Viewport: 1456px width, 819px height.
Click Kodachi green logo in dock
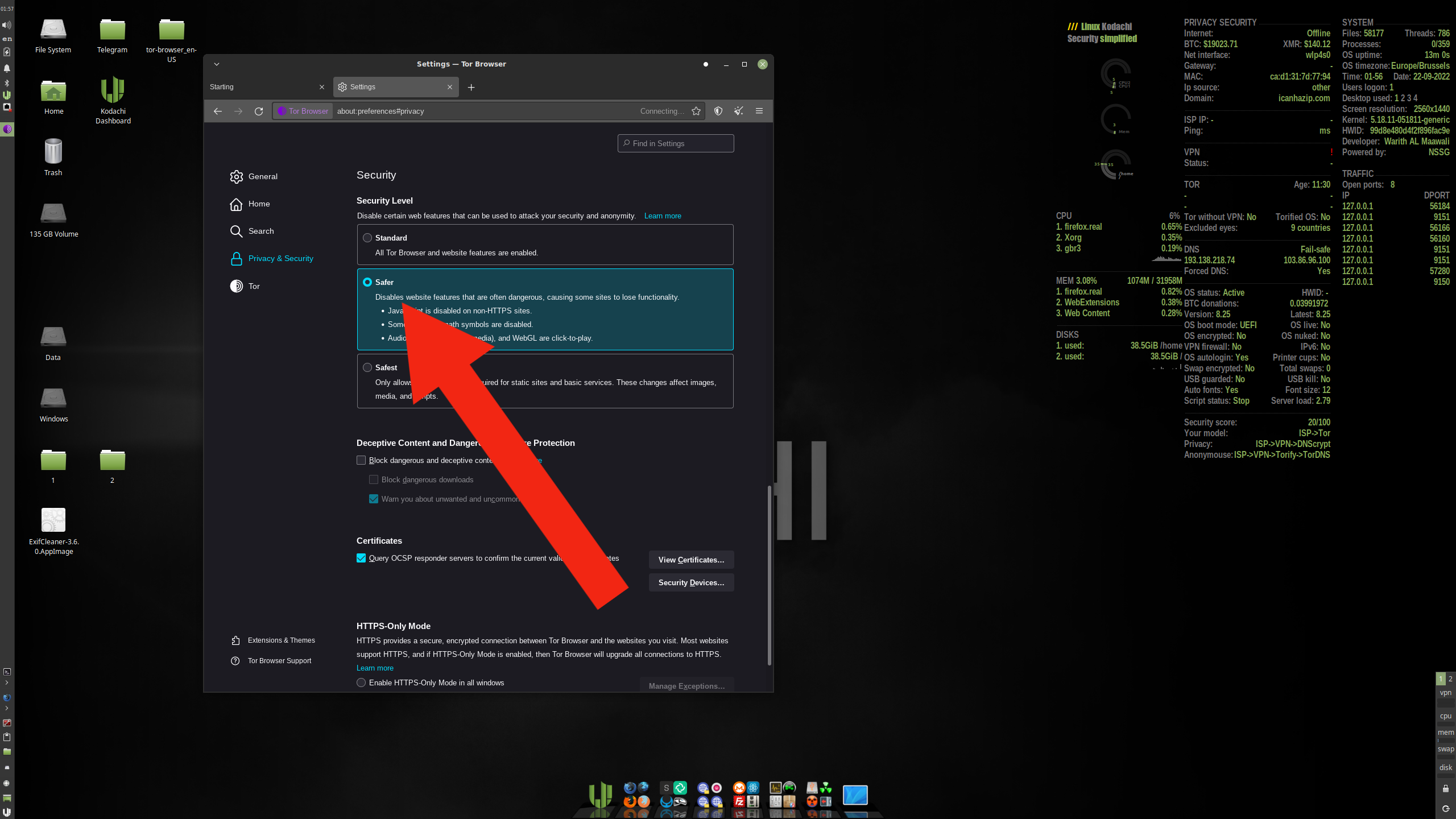tap(600, 795)
